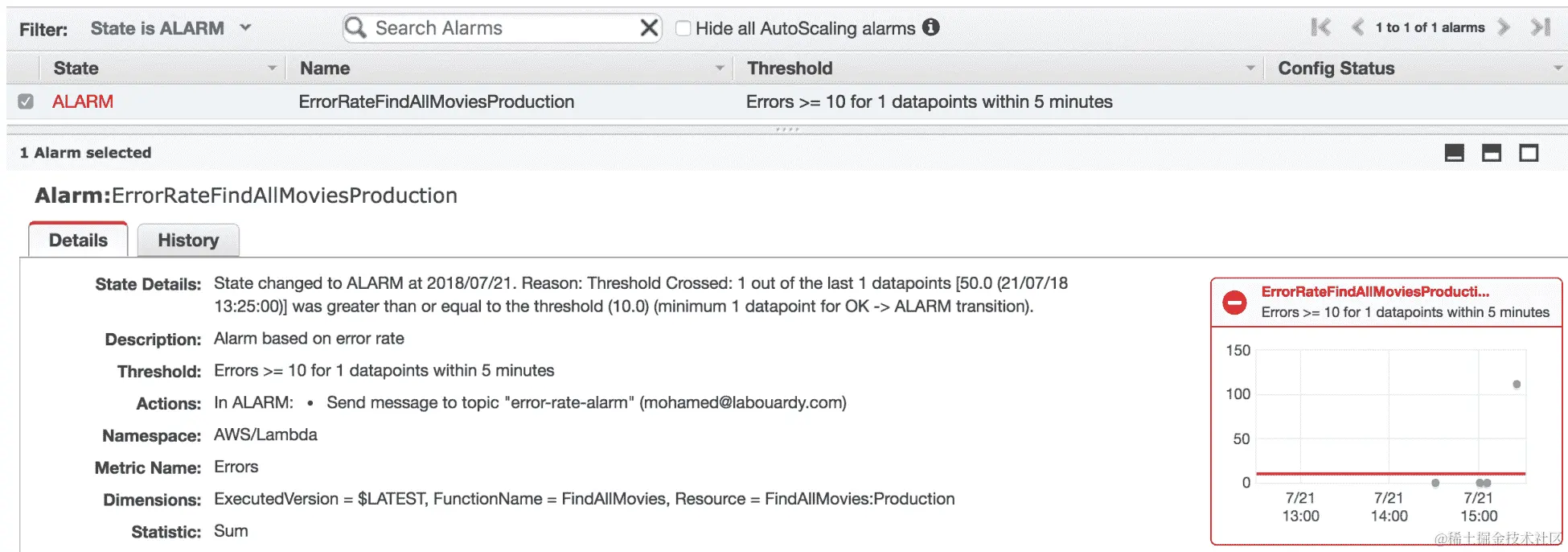This screenshot has width=1568, height=552.
Task: Maximize the alarm details pane
Action: pos(1529,153)
